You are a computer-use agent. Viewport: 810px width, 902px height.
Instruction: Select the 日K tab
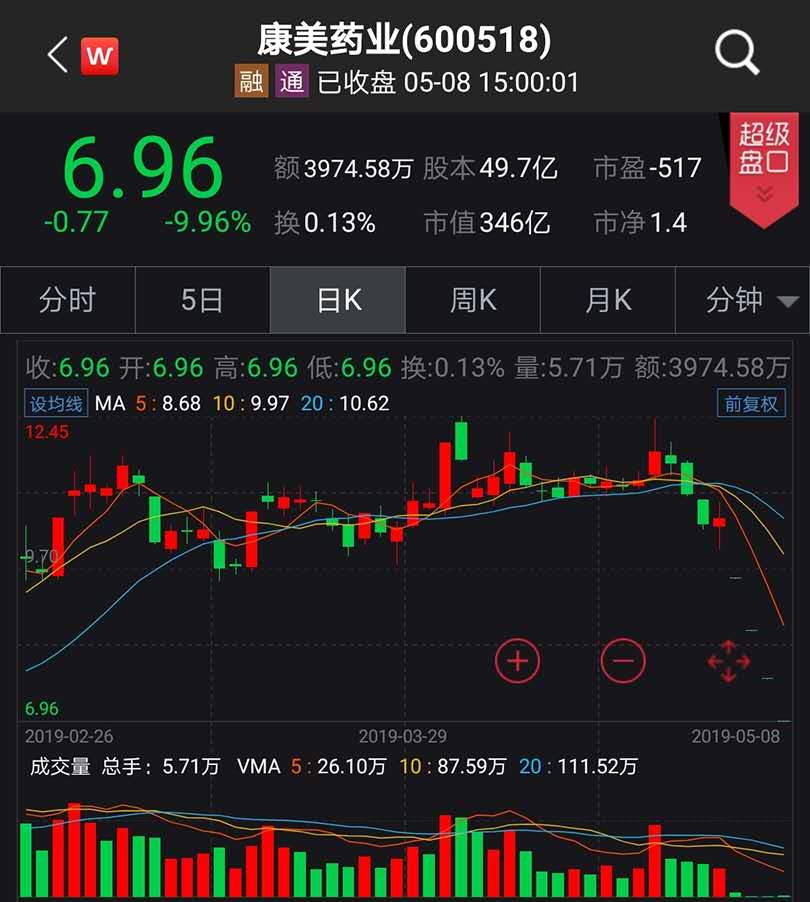338,300
